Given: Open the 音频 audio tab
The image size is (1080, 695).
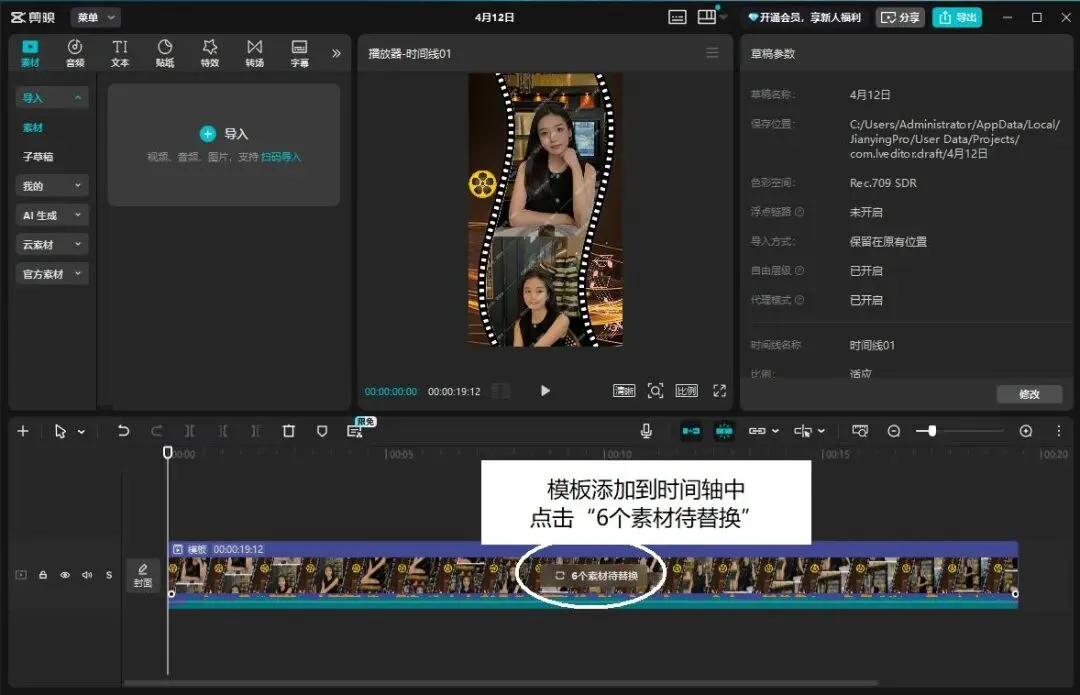Looking at the screenshot, I should point(75,53).
